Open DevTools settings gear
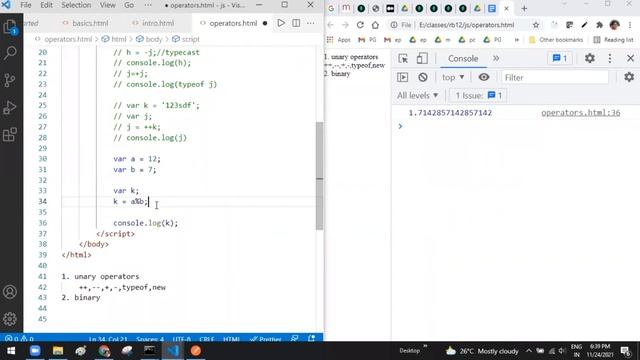640x360 pixels. click(x=589, y=58)
